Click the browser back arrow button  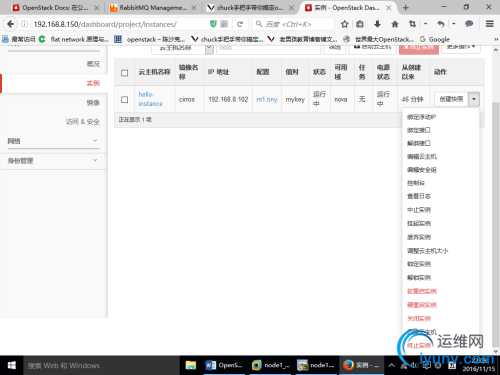click(10, 24)
